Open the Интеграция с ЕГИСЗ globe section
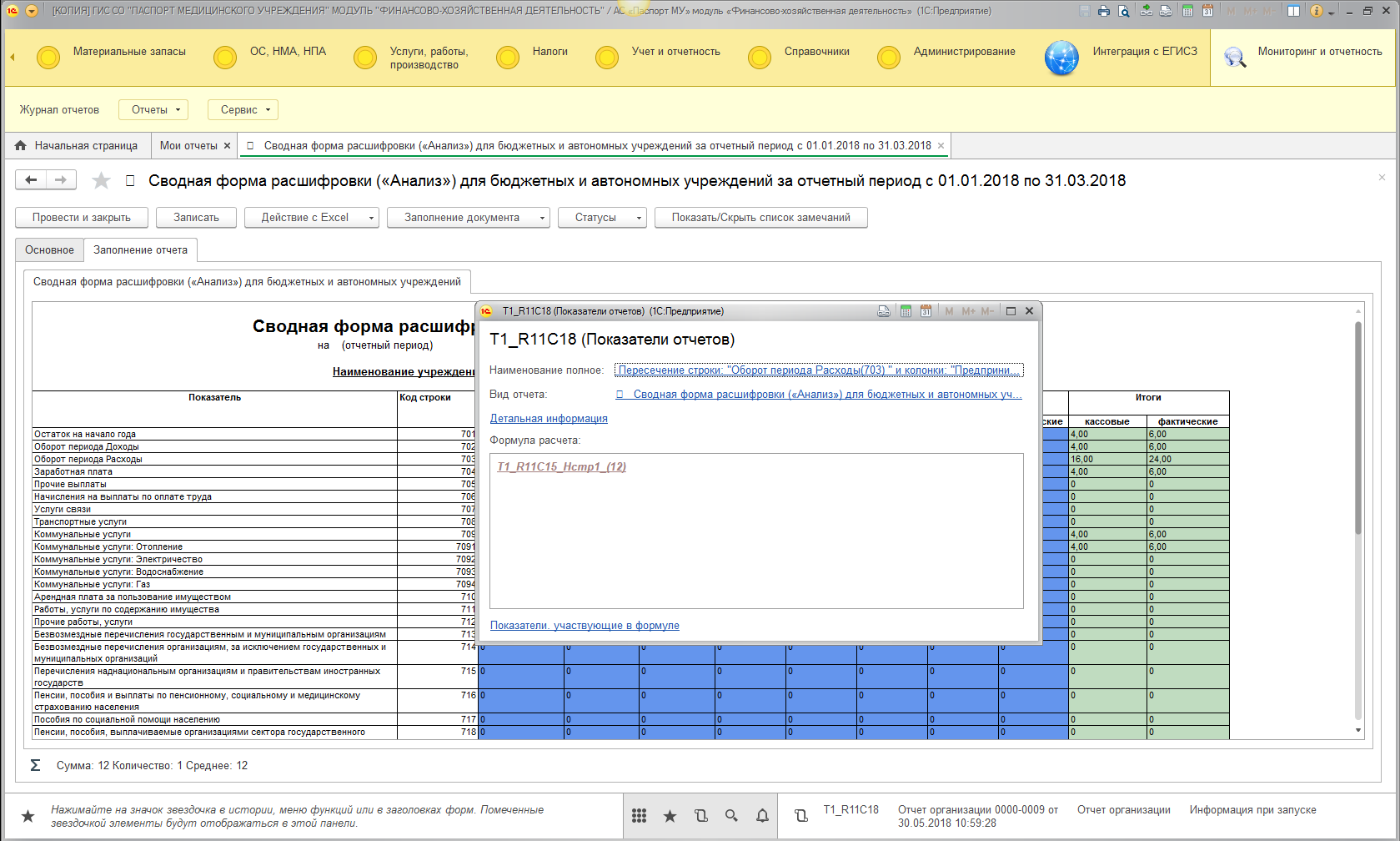The image size is (1400, 841). (x=1061, y=58)
